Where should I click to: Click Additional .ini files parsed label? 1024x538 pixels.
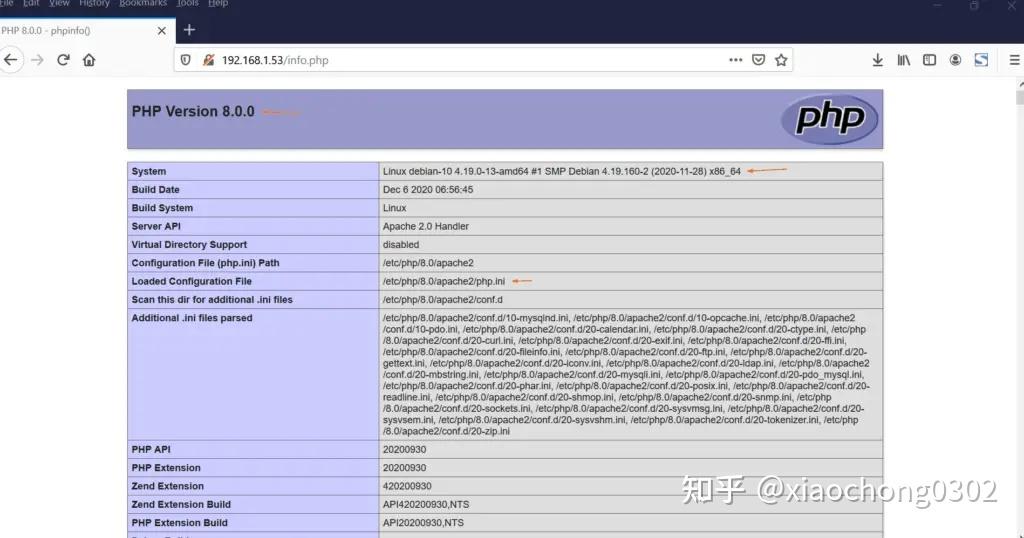[x=192, y=317]
